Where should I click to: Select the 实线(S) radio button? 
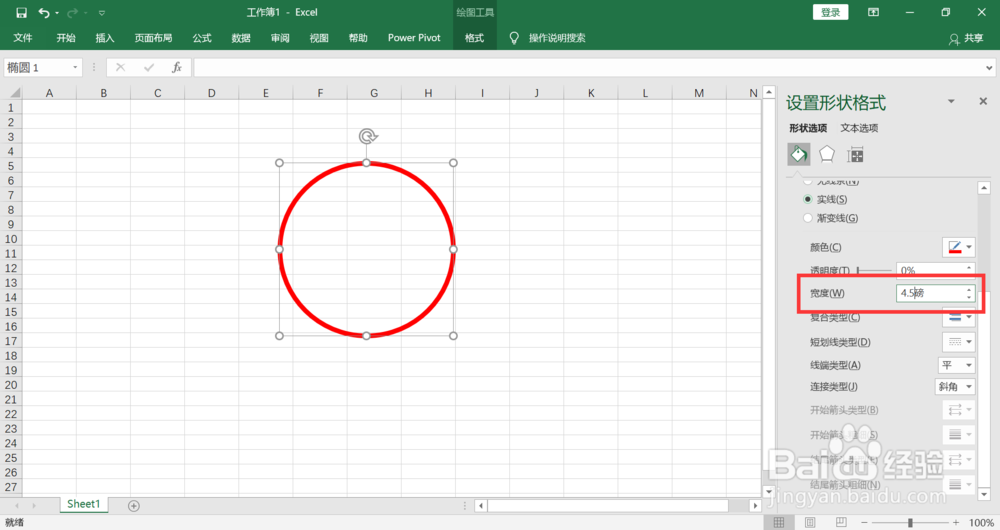coord(808,200)
